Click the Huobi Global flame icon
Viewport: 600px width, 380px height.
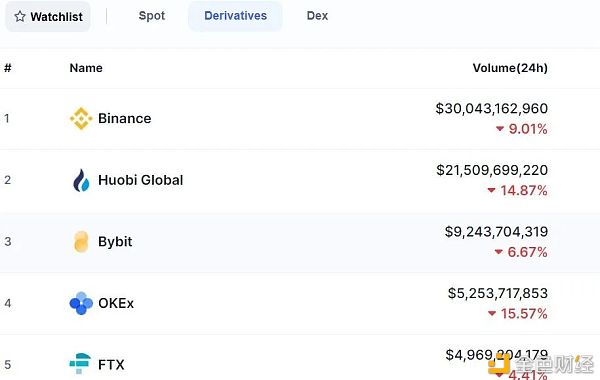(x=81, y=180)
